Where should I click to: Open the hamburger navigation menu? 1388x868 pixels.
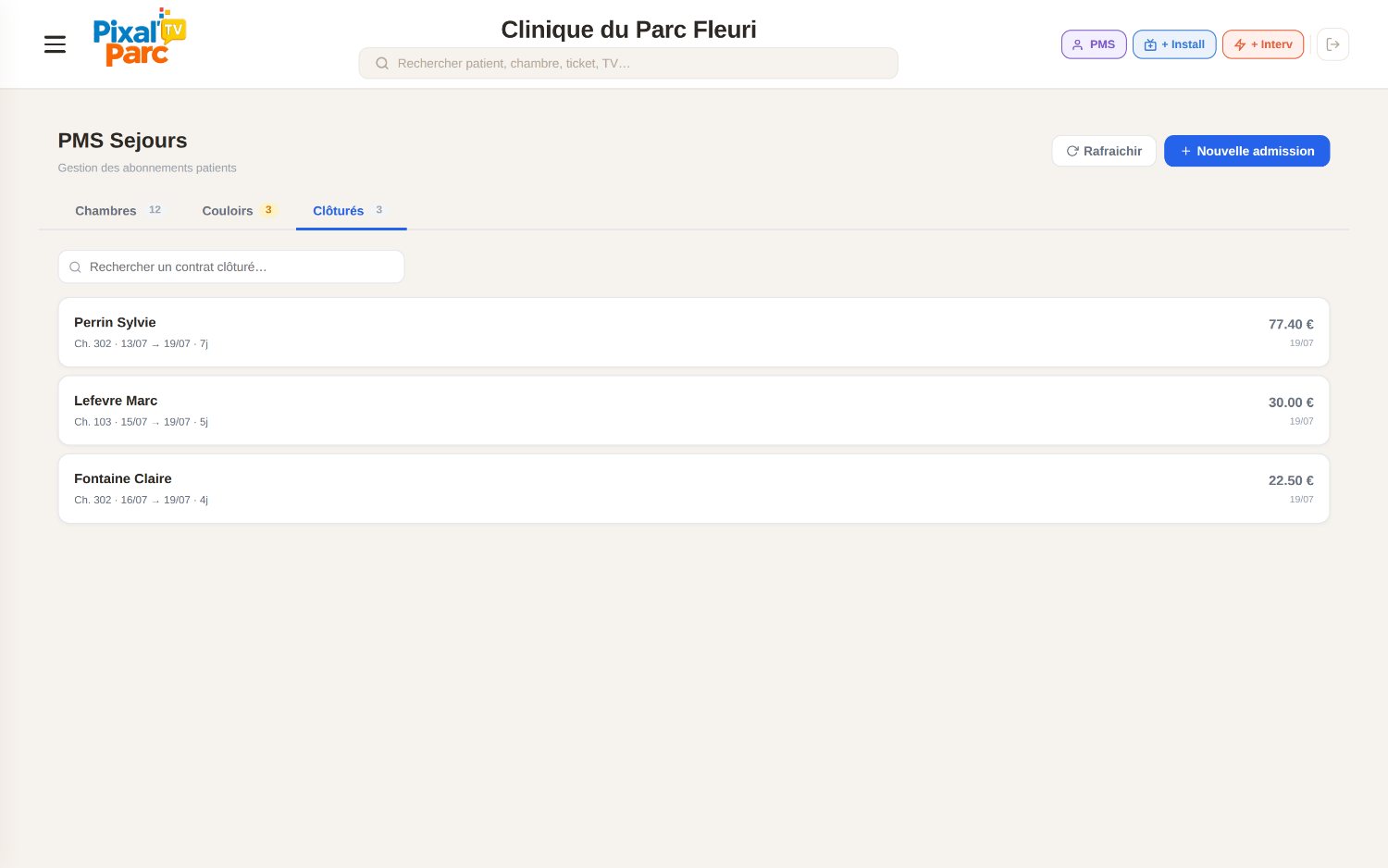pos(55,44)
